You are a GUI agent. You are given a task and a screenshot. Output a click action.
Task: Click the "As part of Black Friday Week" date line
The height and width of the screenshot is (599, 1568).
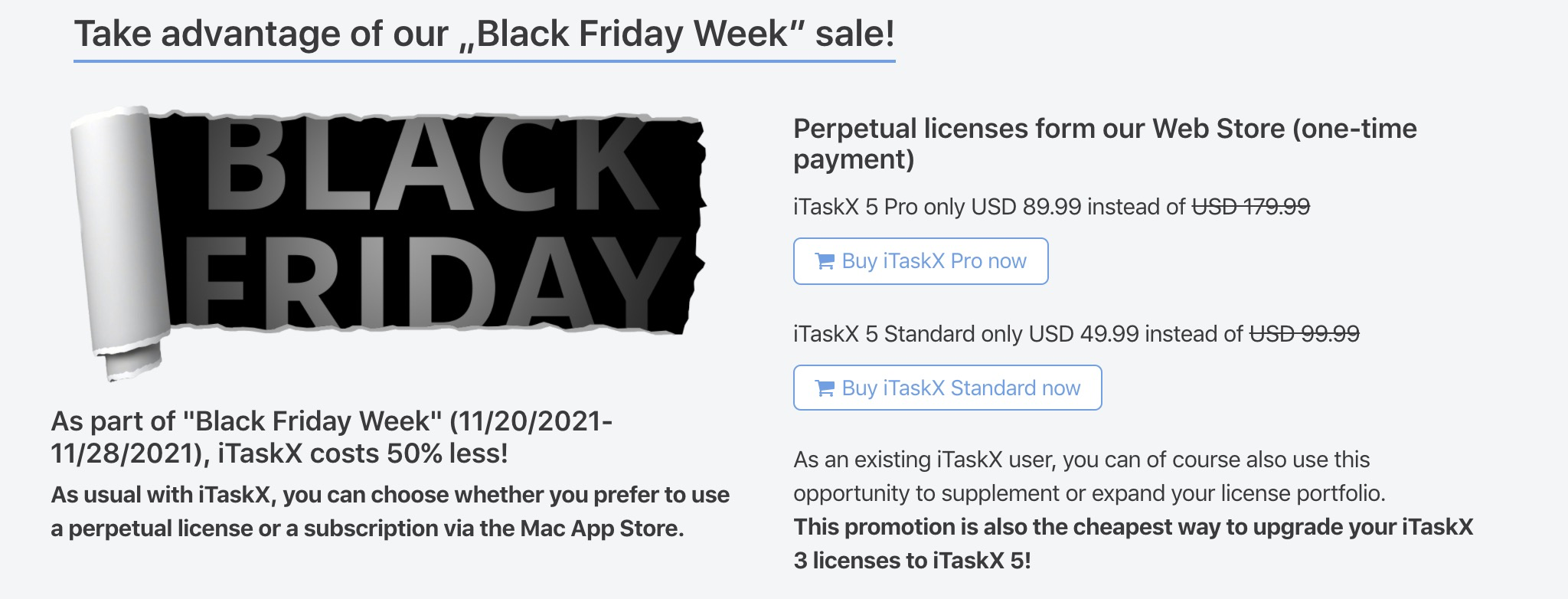tap(331, 421)
